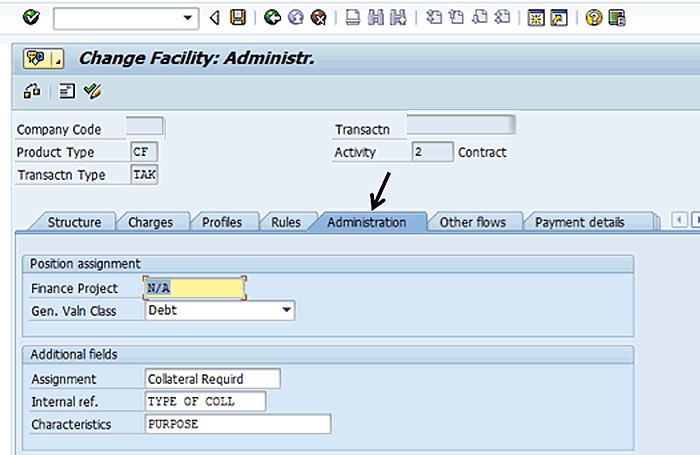Viewport: 700px width, 455px height.
Task: Click the Display/Change toggle glasses icon
Action: 32,91
